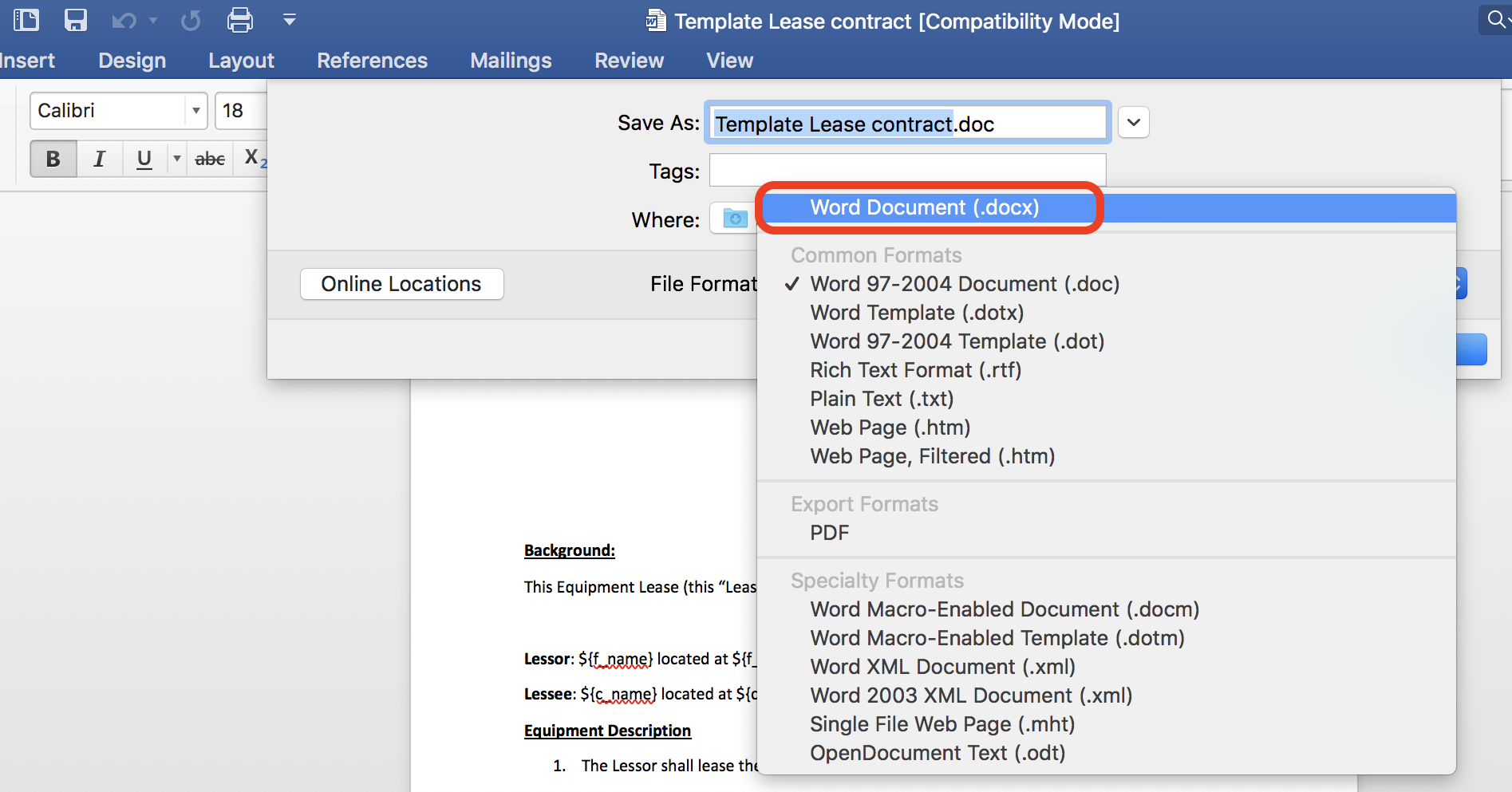Click the Undo arrow icon
This screenshot has height=792, width=1512.
click(x=124, y=21)
